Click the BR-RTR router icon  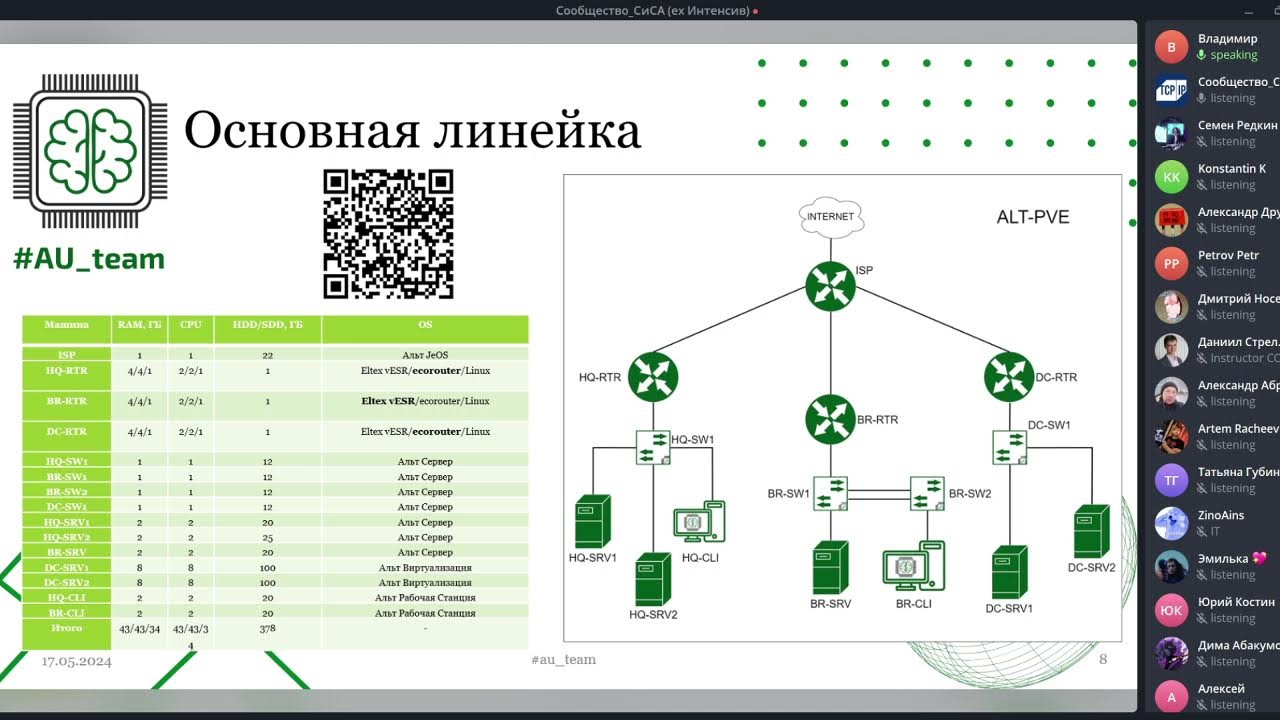[830, 419]
